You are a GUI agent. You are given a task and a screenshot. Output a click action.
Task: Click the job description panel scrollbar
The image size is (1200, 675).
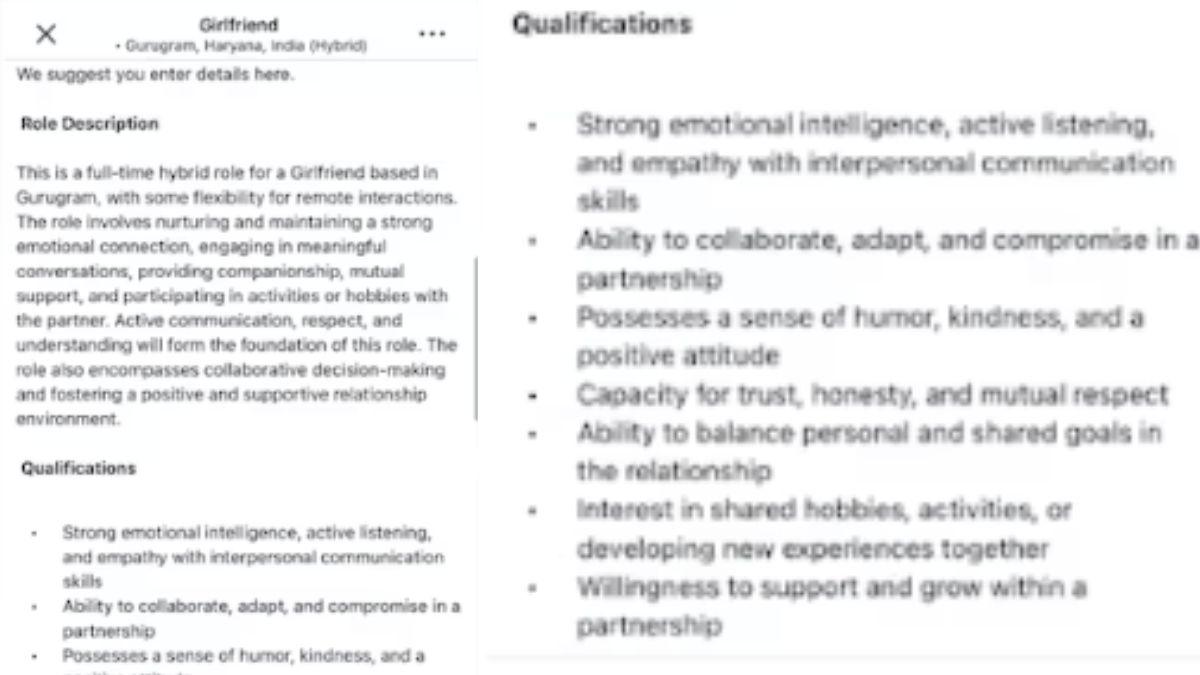click(476, 340)
